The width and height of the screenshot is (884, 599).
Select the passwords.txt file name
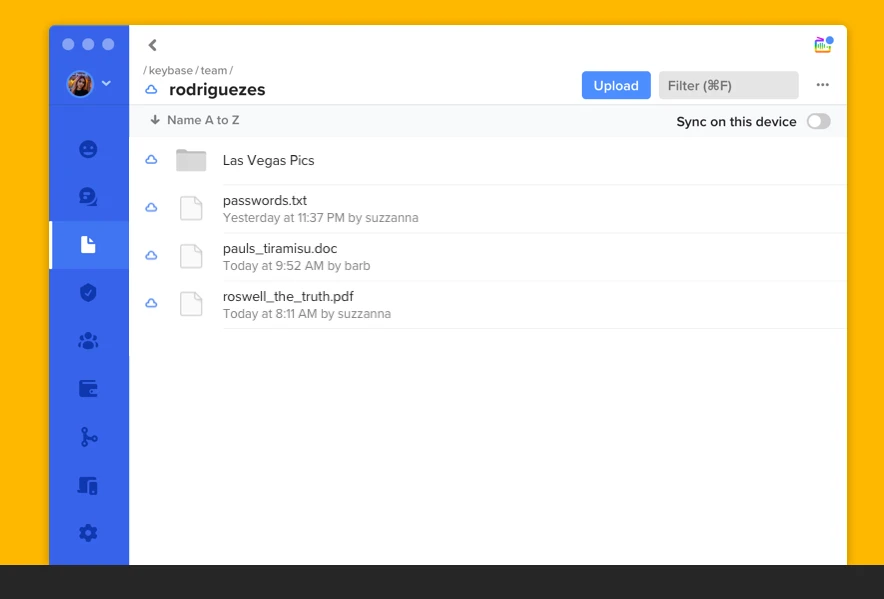pos(265,200)
